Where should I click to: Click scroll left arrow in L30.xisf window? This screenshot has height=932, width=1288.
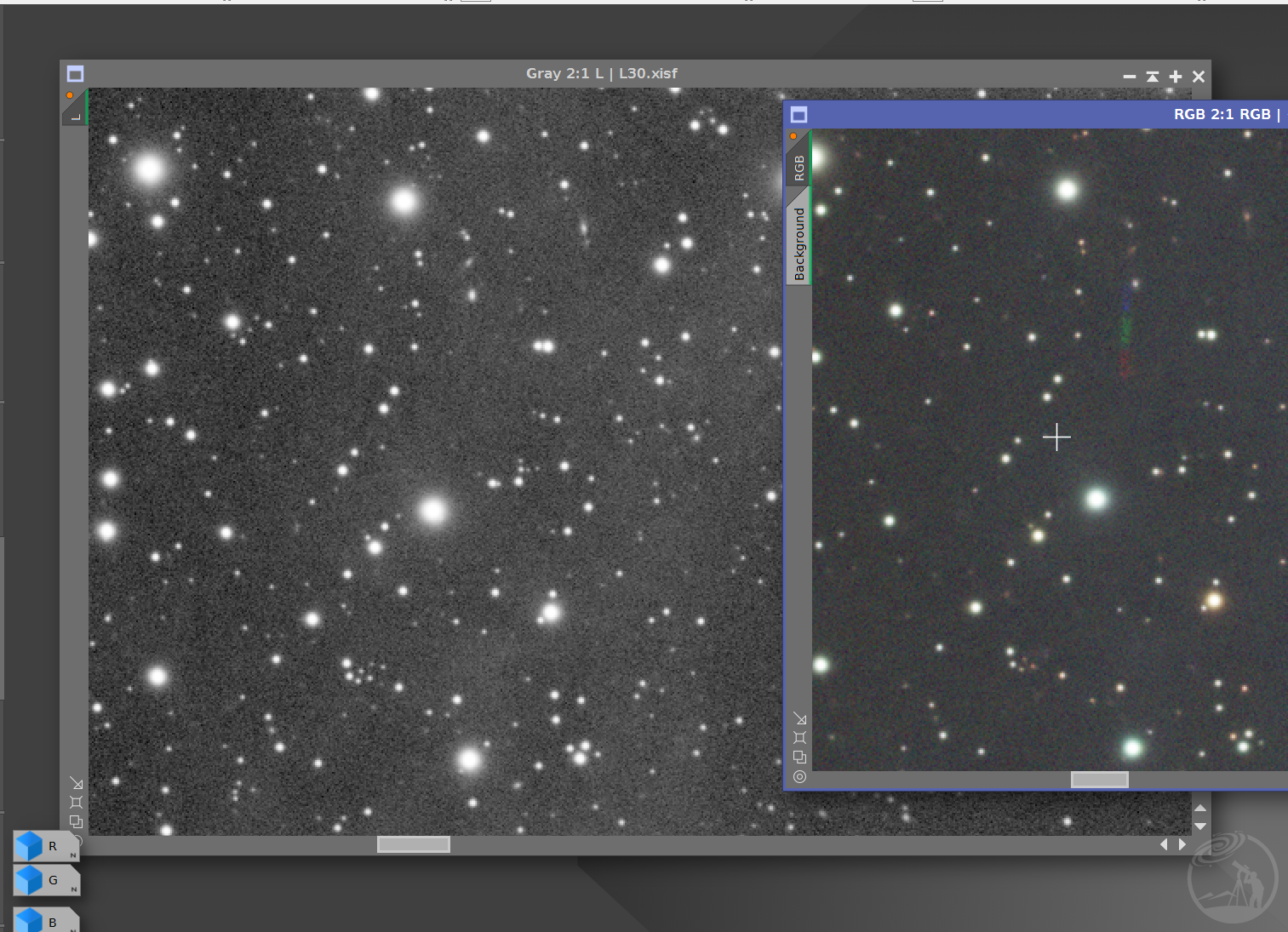(x=1164, y=844)
